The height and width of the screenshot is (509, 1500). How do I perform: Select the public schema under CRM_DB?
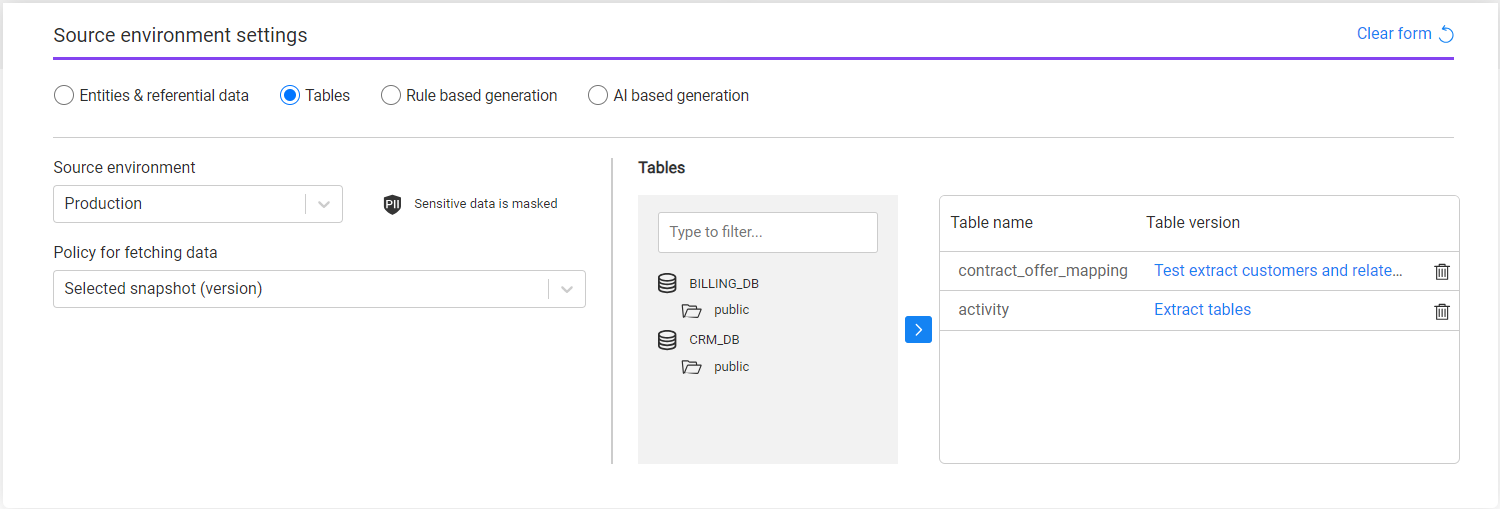point(731,367)
